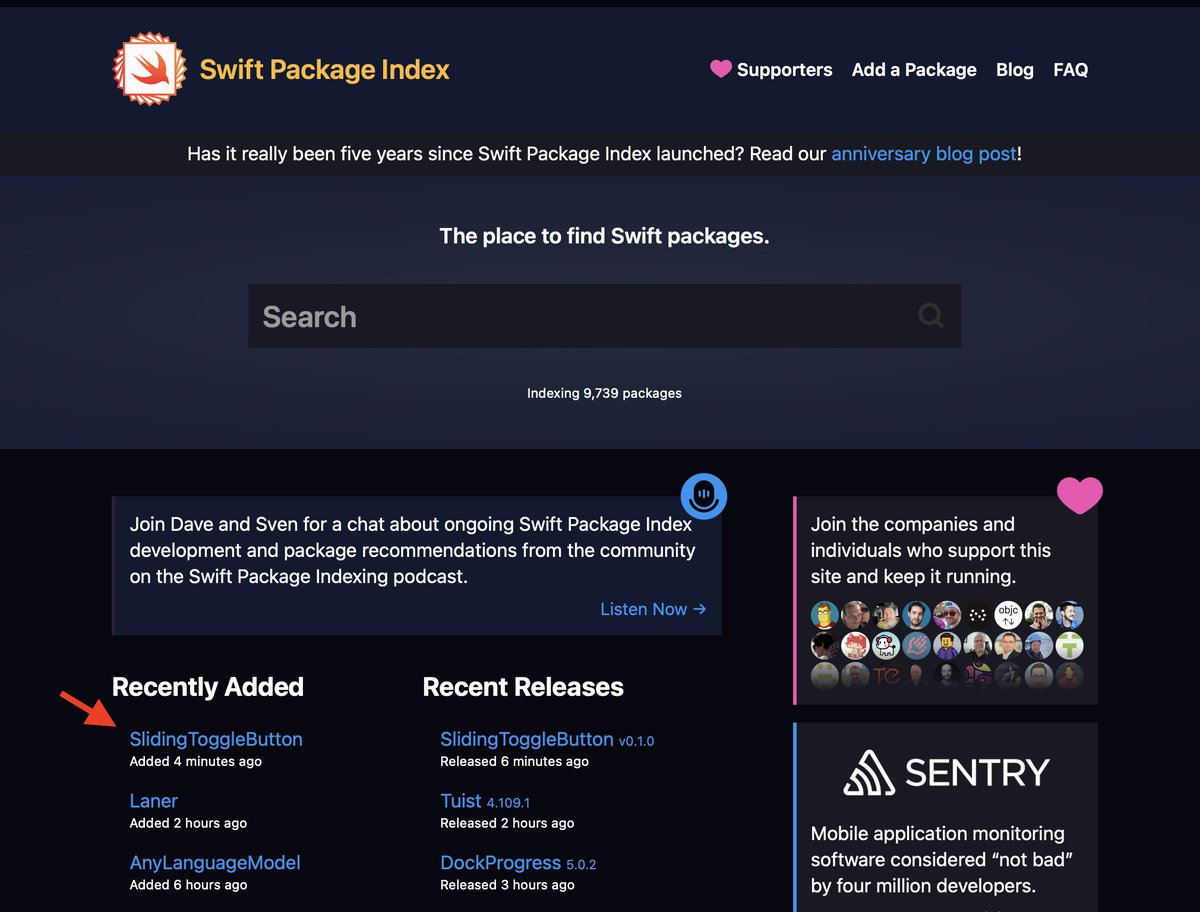Click 'Added 6 hours ago' text
The image size is (1200, 912).
(188, 885)
